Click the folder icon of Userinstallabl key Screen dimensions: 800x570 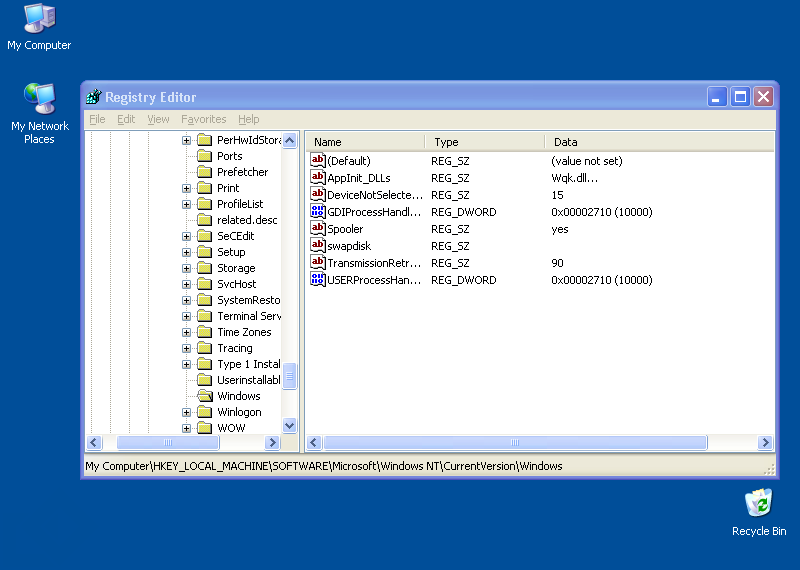point(205,380)
